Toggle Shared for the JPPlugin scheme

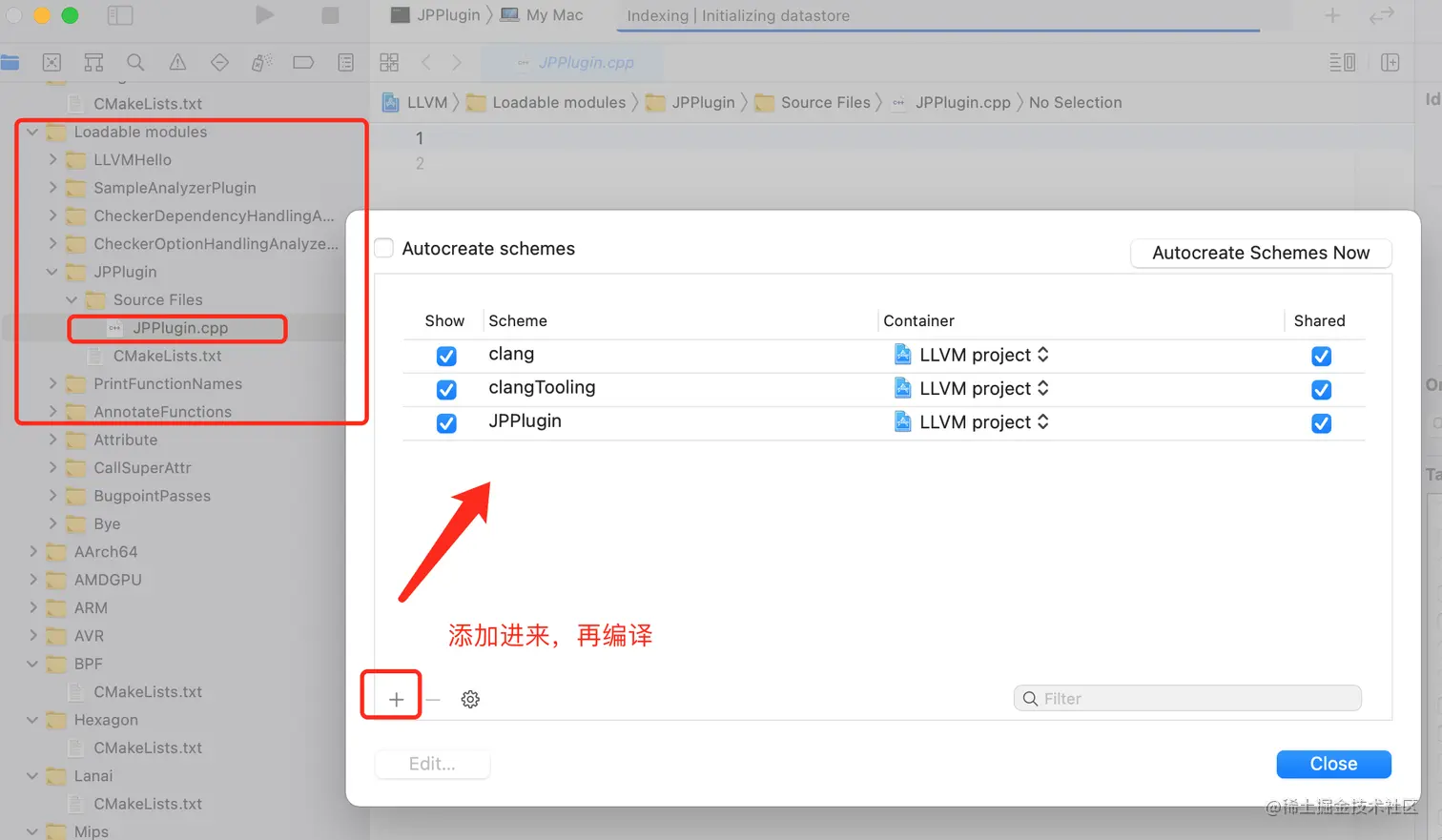point(1321,422)
